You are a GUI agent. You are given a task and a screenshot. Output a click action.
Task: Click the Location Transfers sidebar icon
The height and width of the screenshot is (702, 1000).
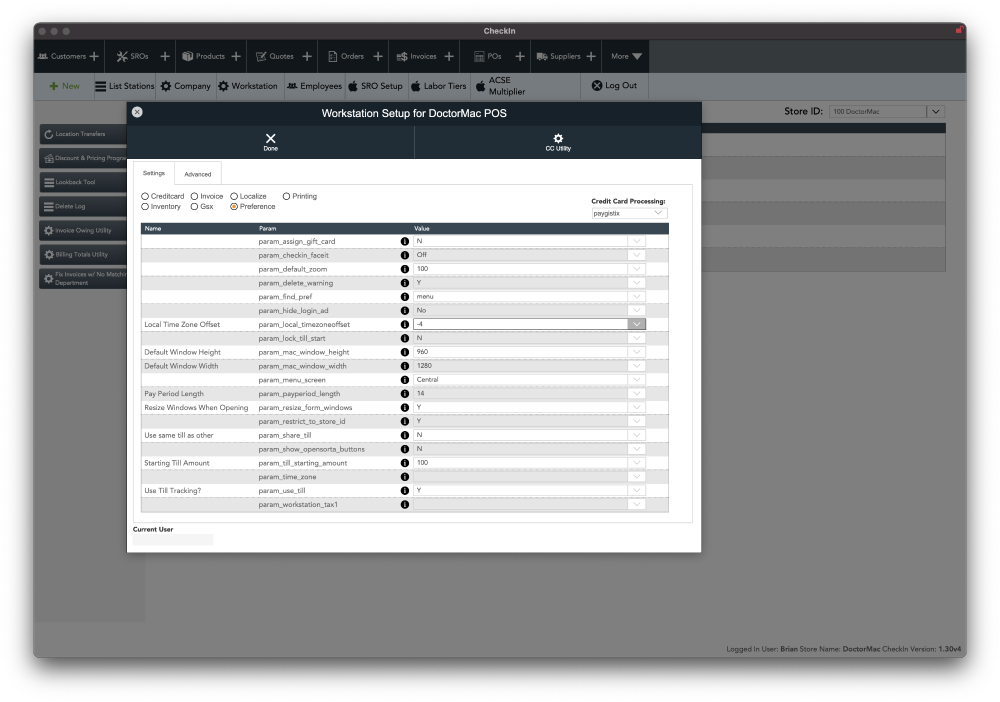49,134
